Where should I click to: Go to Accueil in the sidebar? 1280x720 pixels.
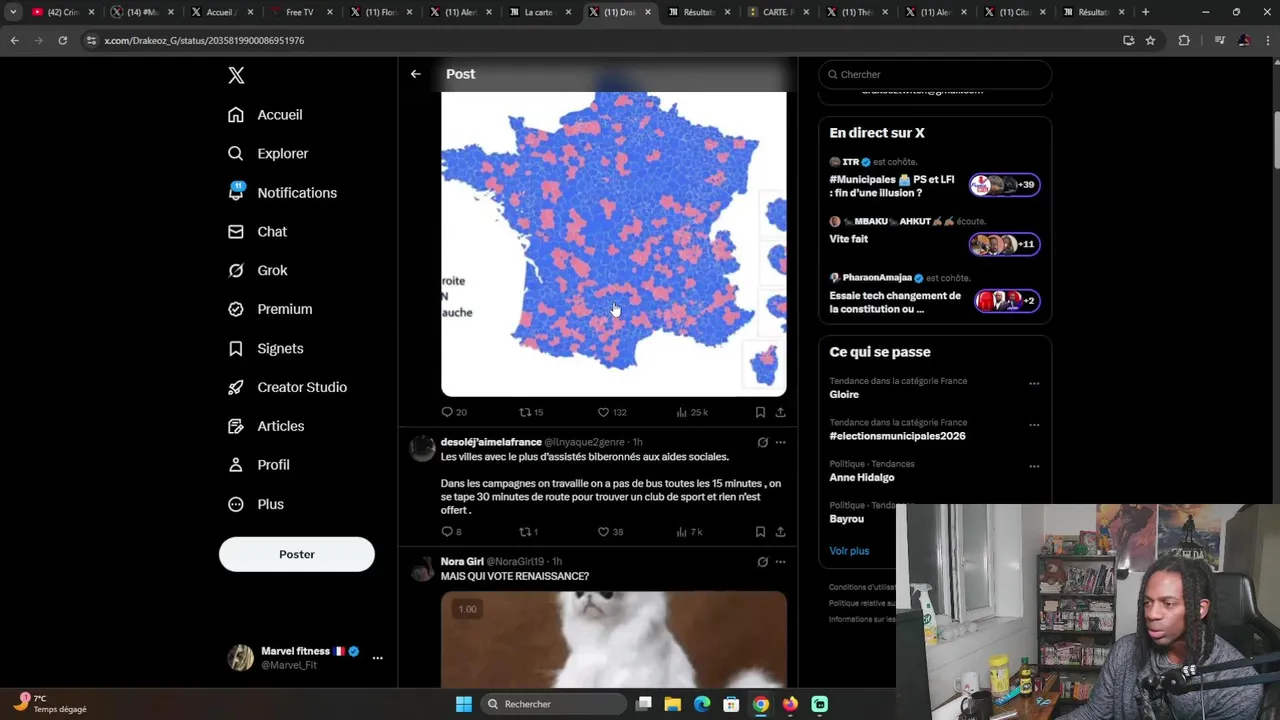[265, 115]
